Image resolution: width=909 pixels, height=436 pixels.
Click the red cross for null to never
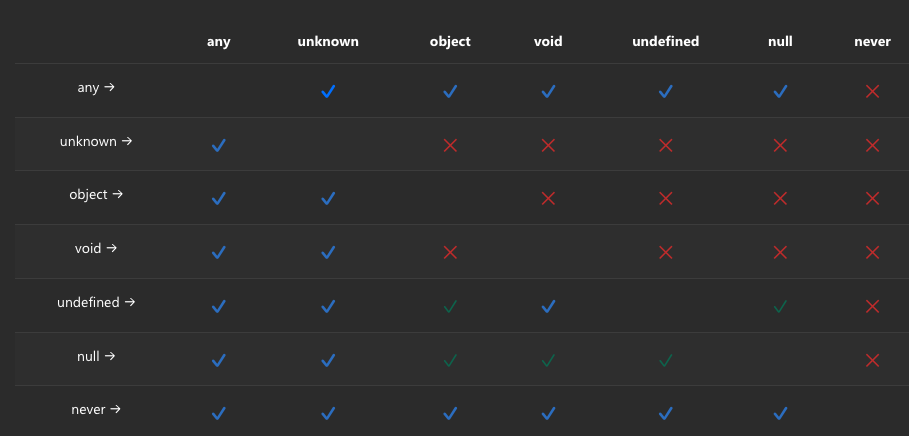[x=872, y=361]
